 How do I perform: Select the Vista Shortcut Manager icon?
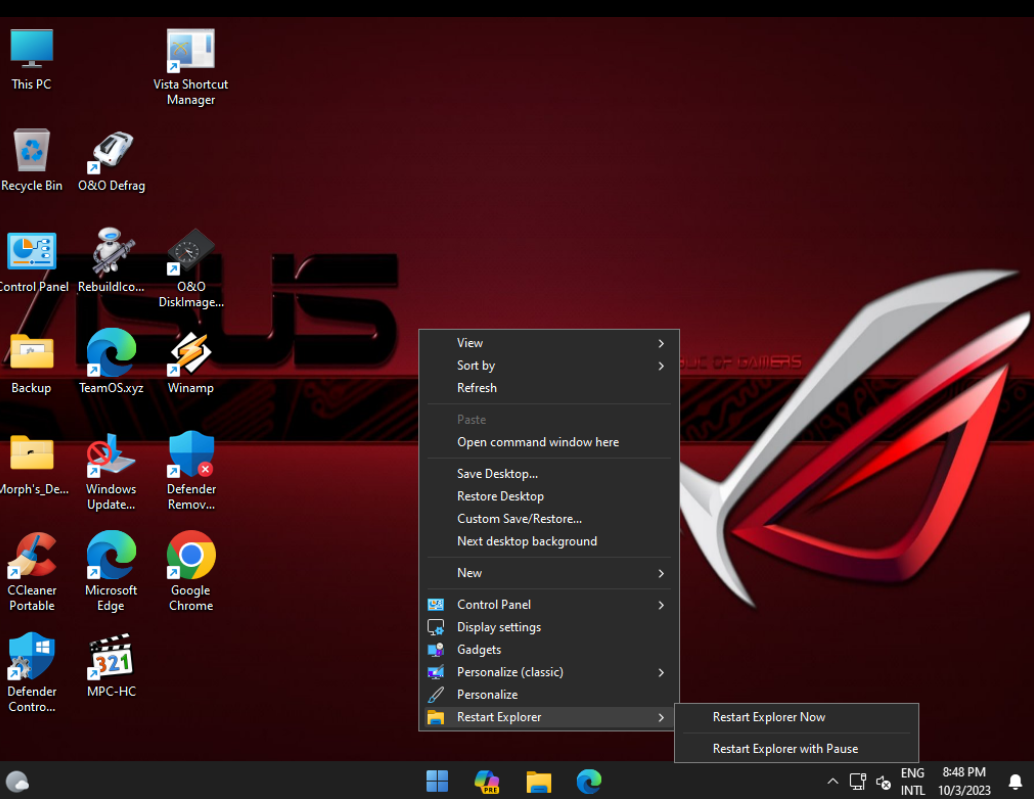coord(191,67)
